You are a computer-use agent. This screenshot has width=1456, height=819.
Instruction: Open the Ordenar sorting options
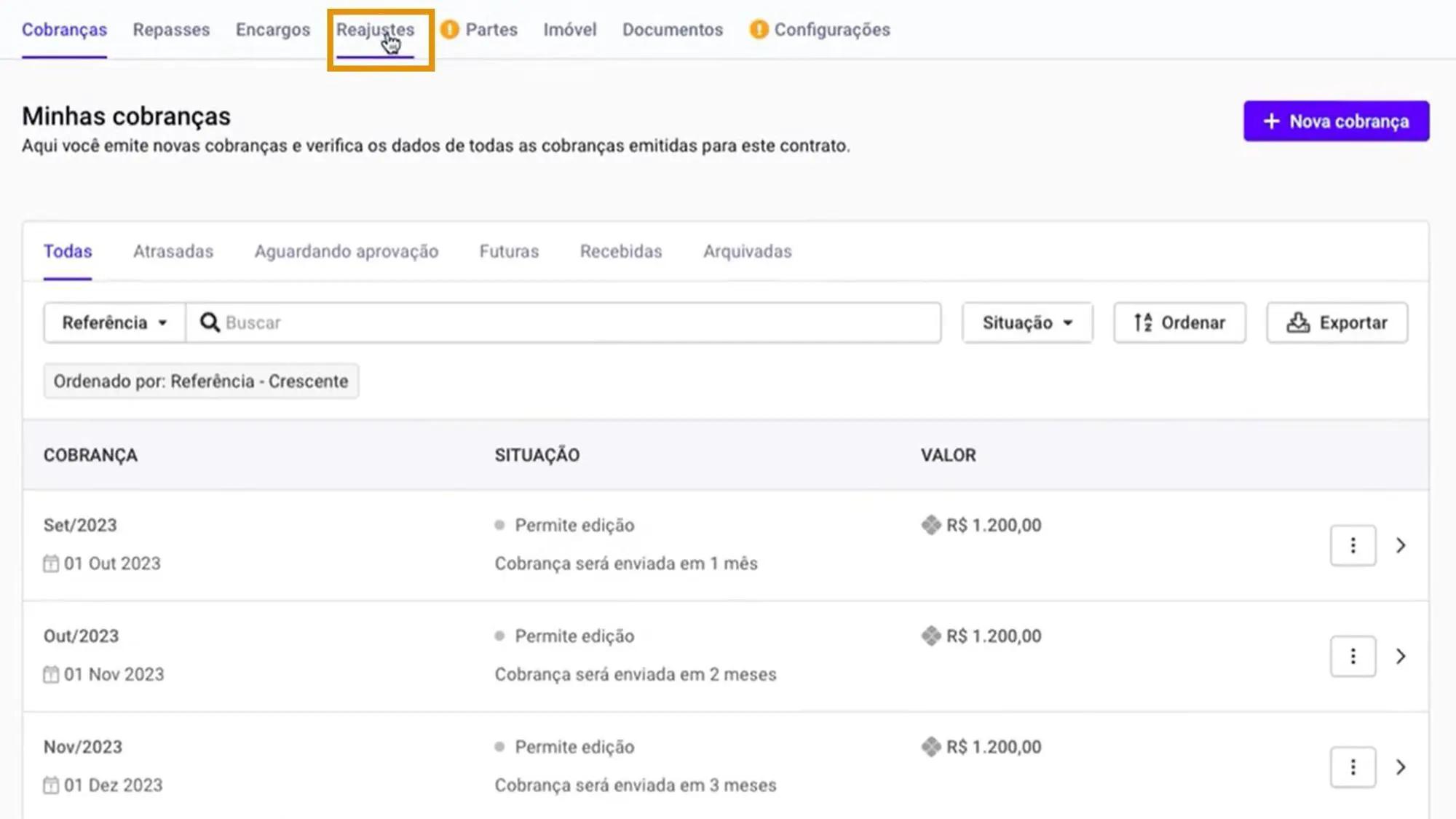(x=1179, y=323)
